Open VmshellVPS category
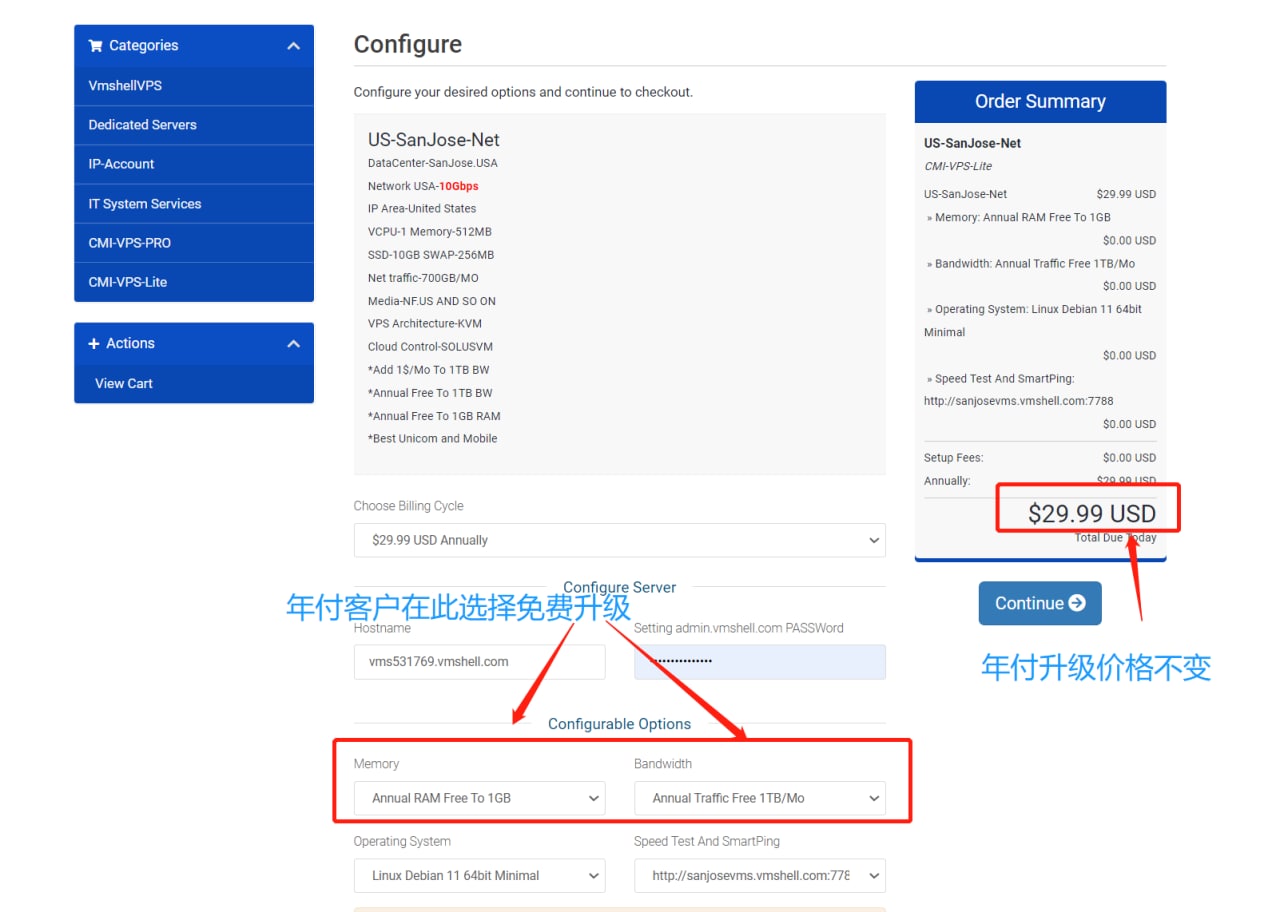The height and width of the screenshot is (912, 1280). (x=125, y=86)
